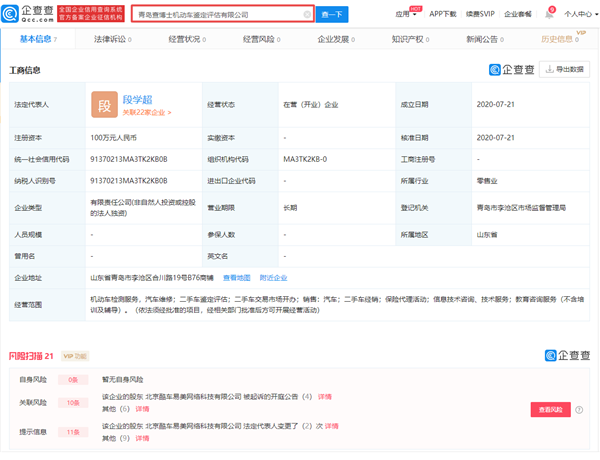Select organization code MA3TK2KB-0

pyautogui.click(x=305, y=159)
